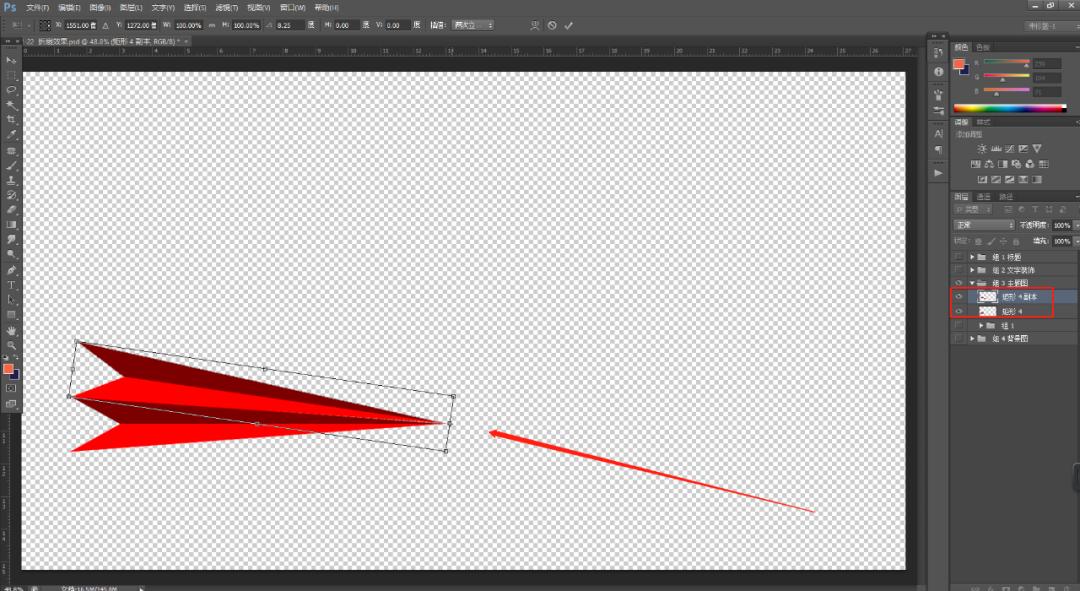
Task: Select the Gradient tool
Action: [11, 225]
